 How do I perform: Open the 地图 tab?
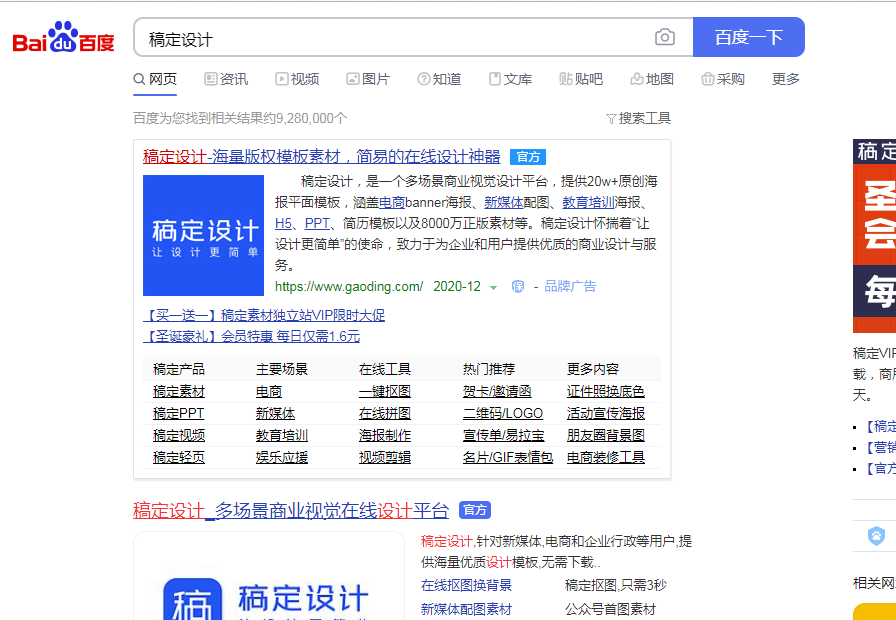652,79
